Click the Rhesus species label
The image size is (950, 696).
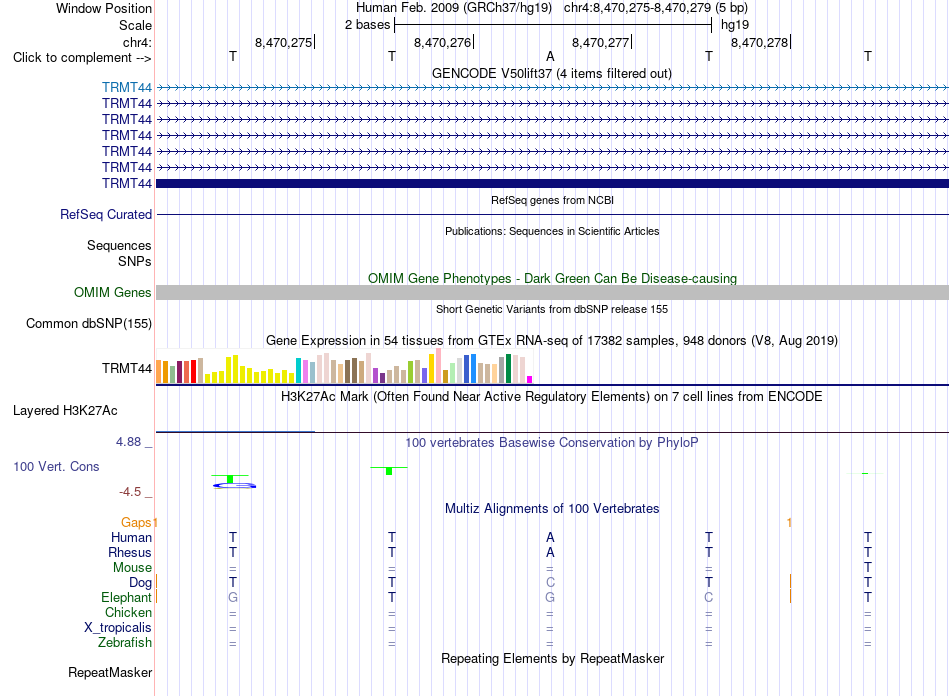coord(130,552)
